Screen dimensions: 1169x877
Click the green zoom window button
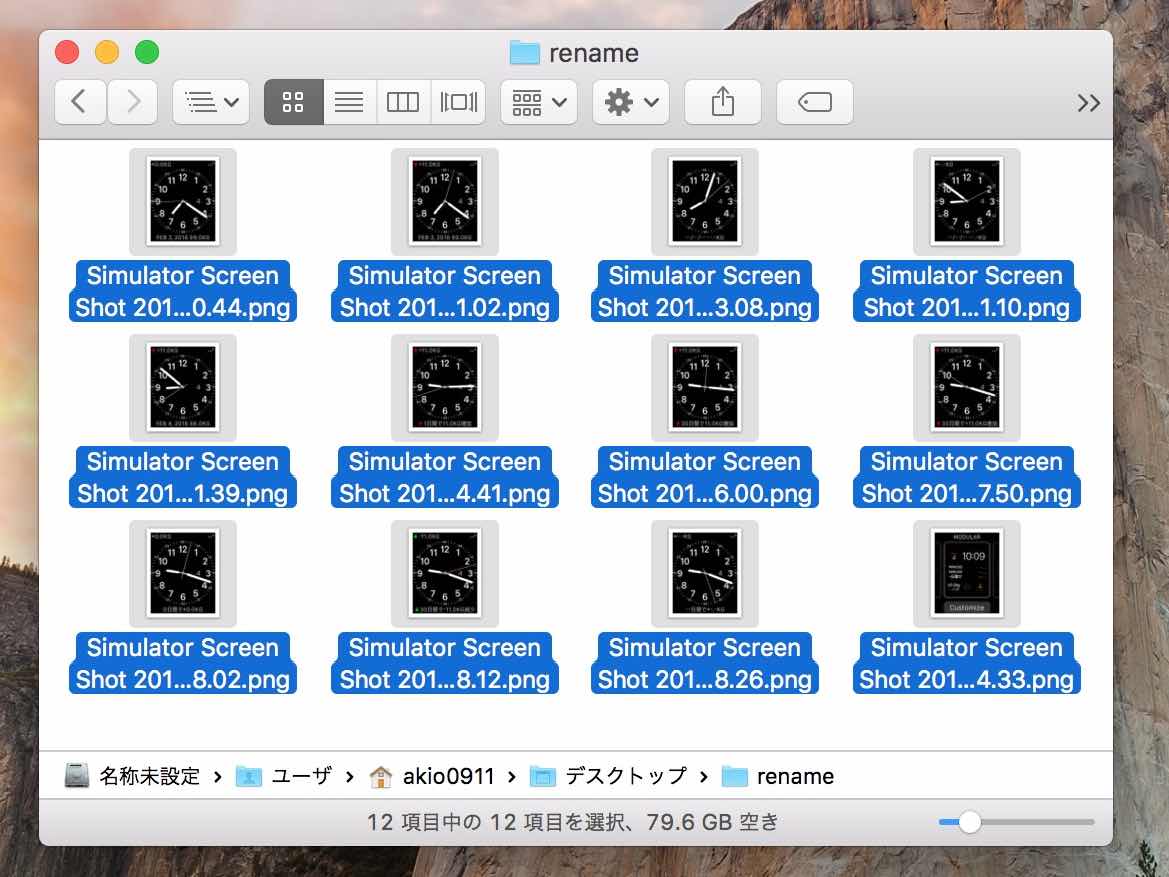click(x=147, y=52)
